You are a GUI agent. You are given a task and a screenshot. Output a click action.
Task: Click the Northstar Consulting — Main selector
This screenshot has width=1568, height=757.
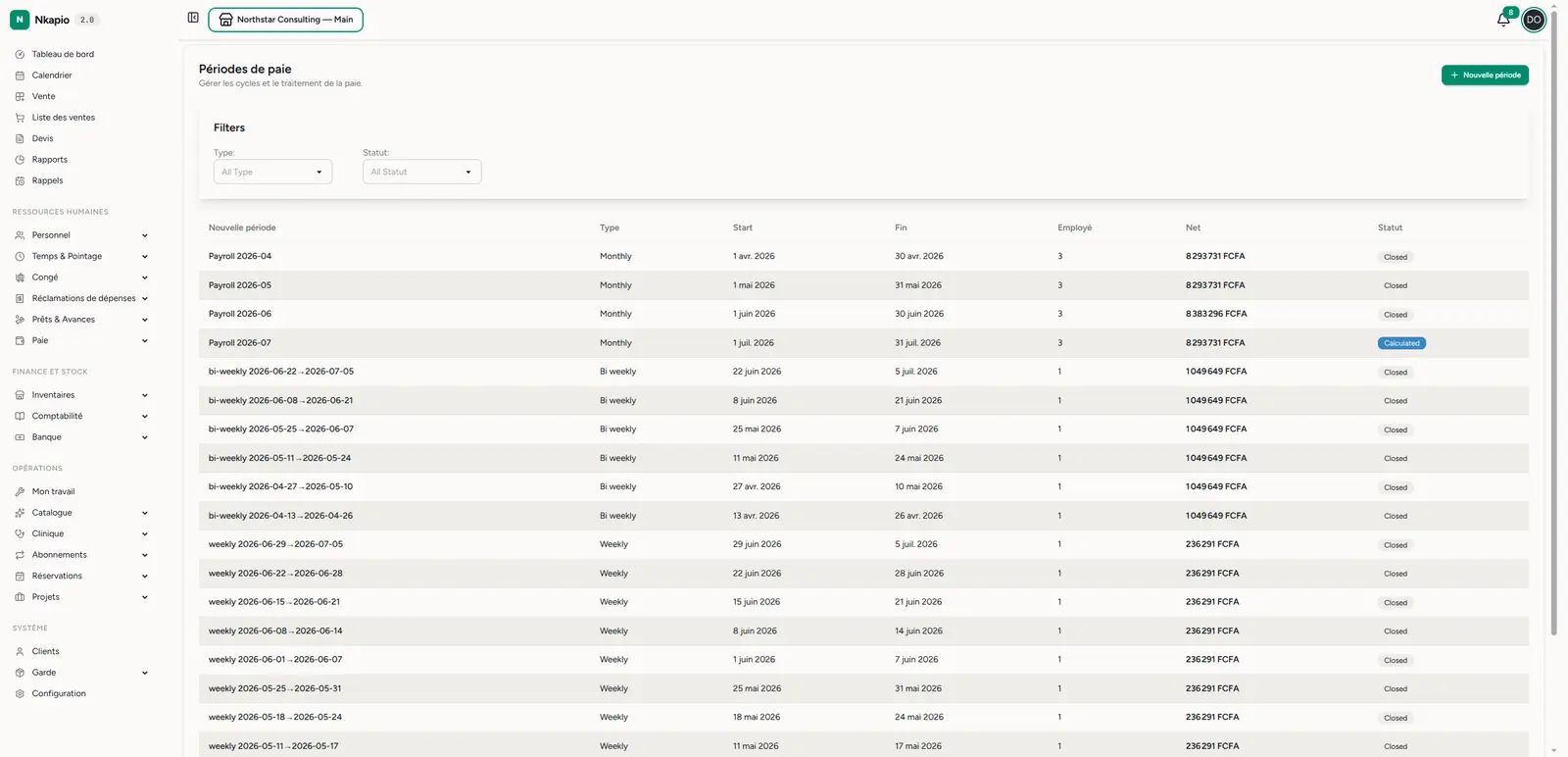[x=285, y=20]
